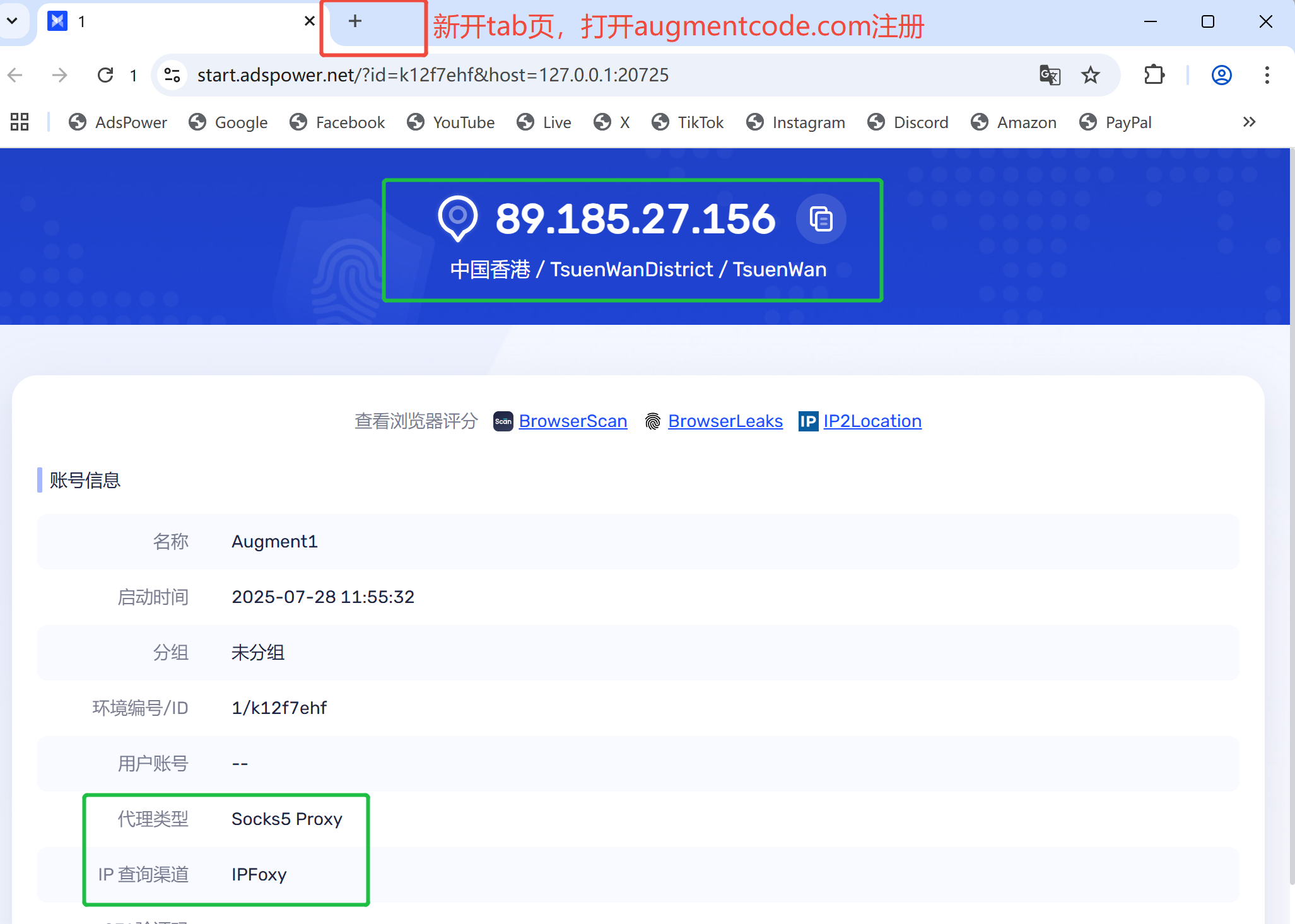Open the Extensions puzzle icon

point(1154,75)
